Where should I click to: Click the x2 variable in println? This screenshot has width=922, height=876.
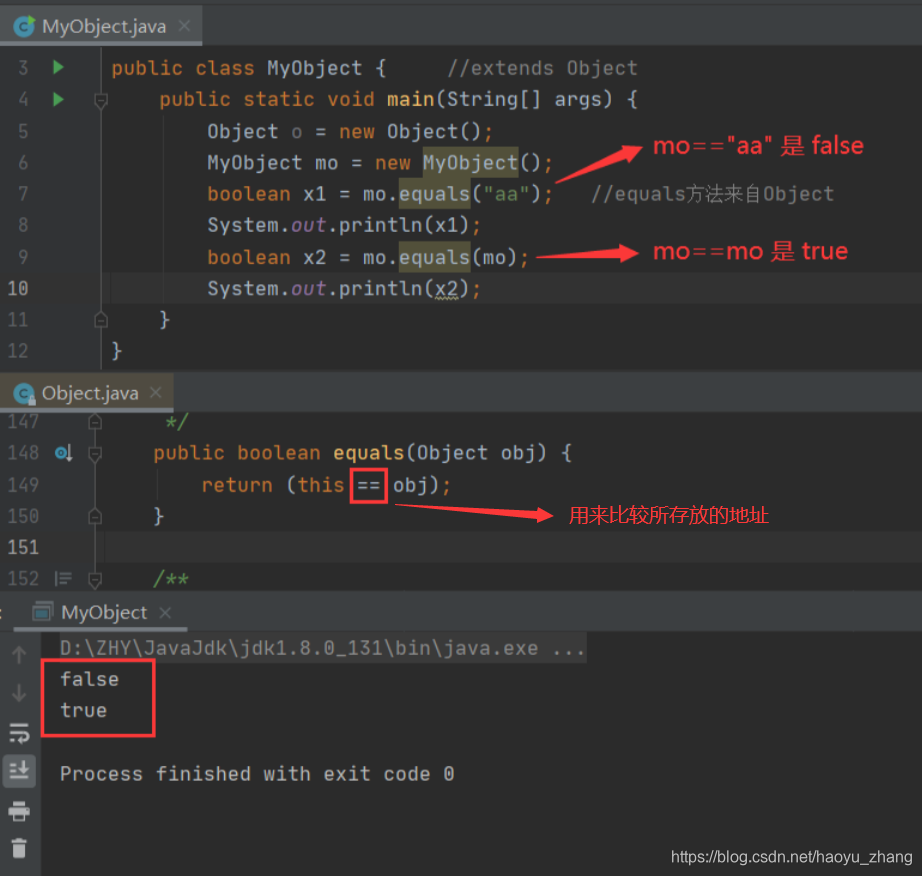[446, 289]
